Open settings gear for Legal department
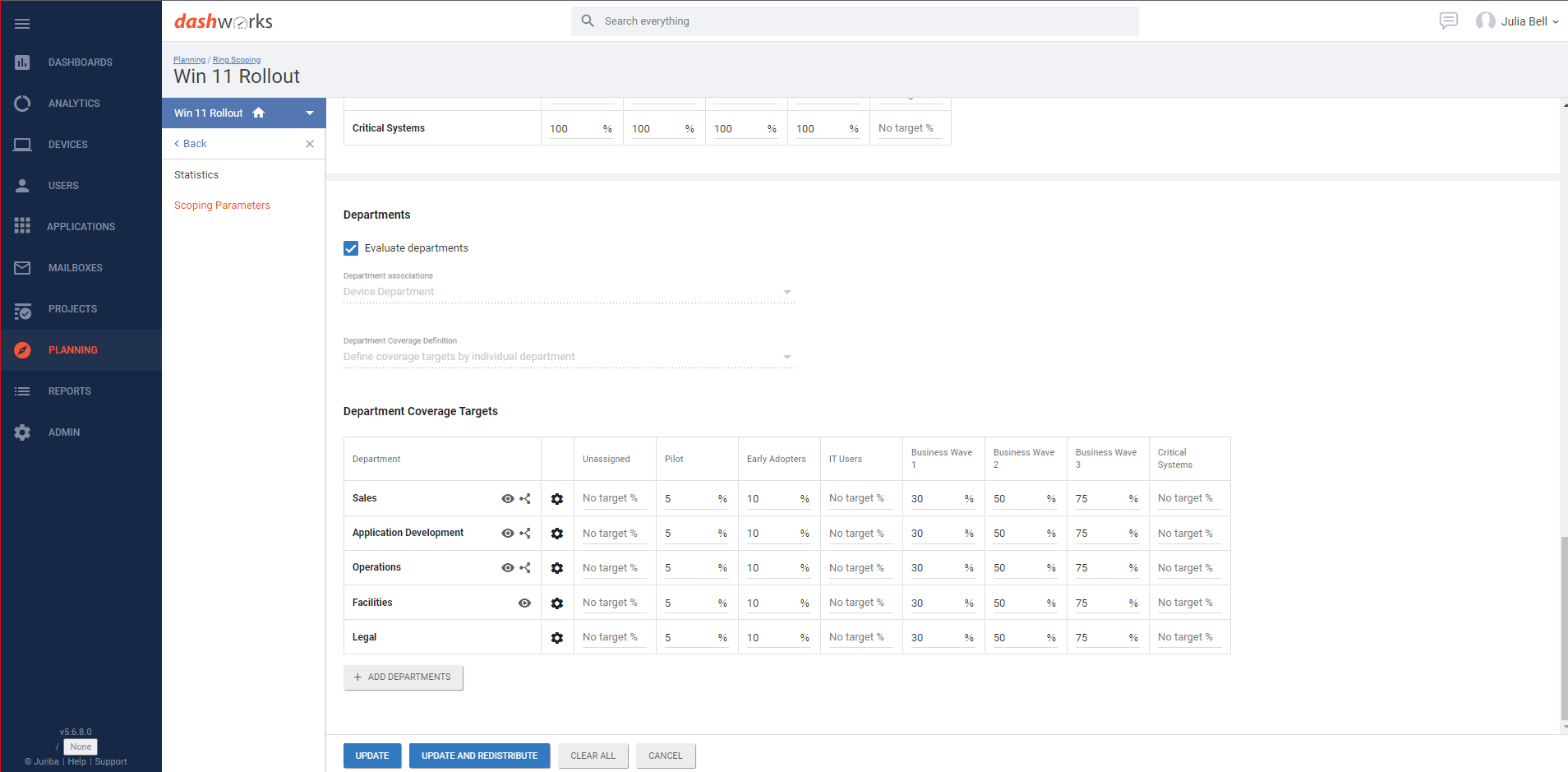Screen dimensions: 1568x772 pyautogui.click(x=557, y=638)
